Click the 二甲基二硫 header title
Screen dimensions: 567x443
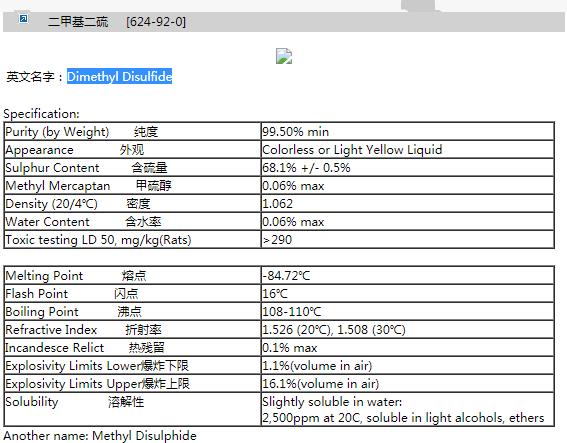[78, 22]
